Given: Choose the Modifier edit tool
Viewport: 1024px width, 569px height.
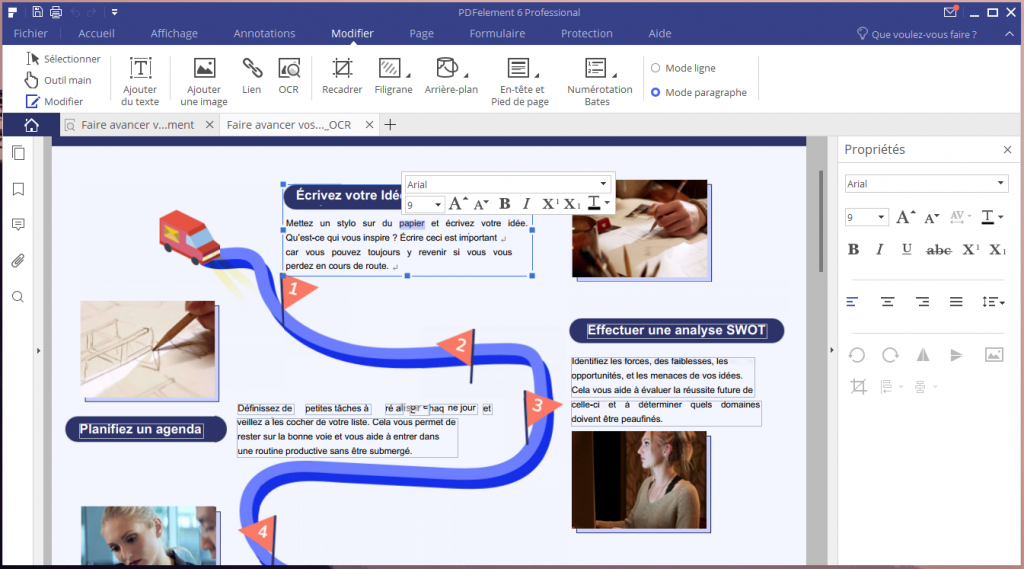Looking at the screenshot, I should (x=55, y=101).
